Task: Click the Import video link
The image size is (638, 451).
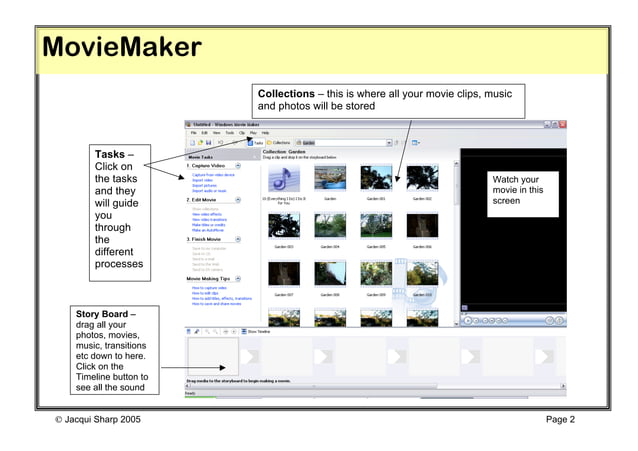Action: tap(203, 180)
